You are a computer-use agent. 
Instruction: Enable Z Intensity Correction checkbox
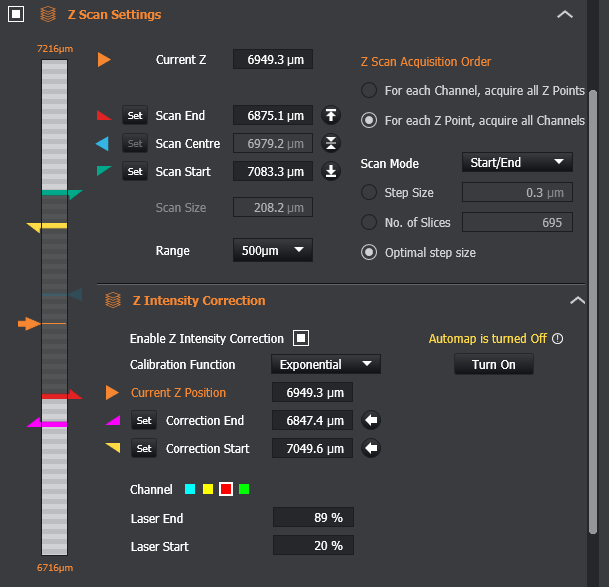coord(301,338)
